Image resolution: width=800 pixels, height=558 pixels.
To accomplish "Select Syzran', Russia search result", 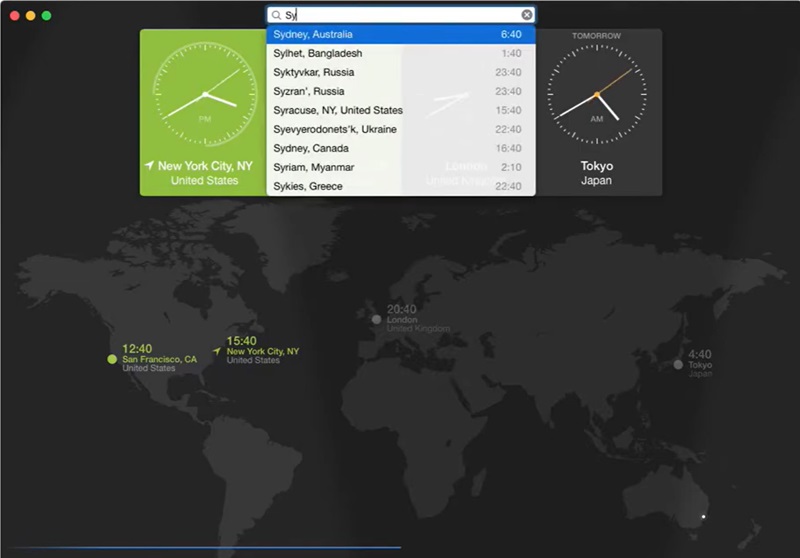I will click(x=401, y=91).
